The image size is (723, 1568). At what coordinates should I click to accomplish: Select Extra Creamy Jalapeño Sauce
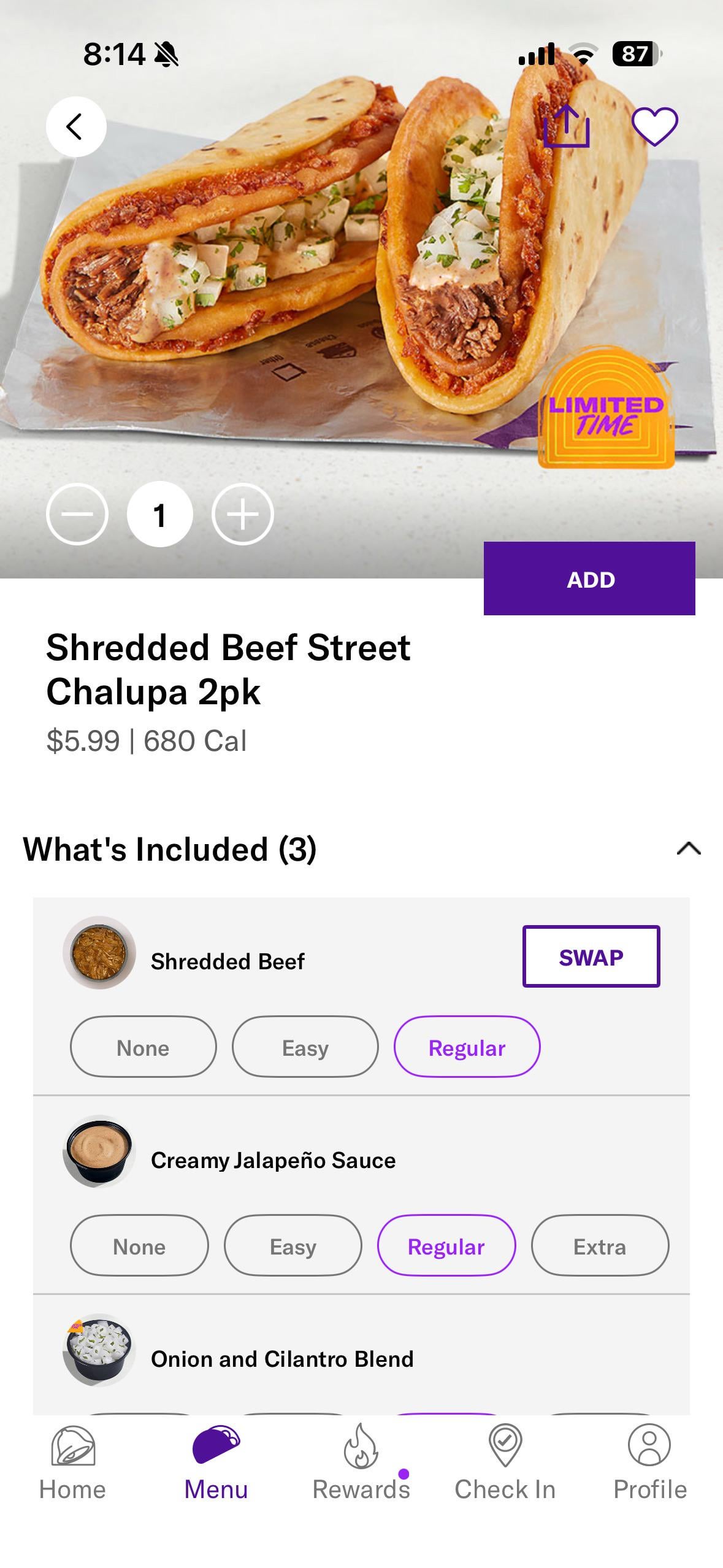pos(599,1246)
